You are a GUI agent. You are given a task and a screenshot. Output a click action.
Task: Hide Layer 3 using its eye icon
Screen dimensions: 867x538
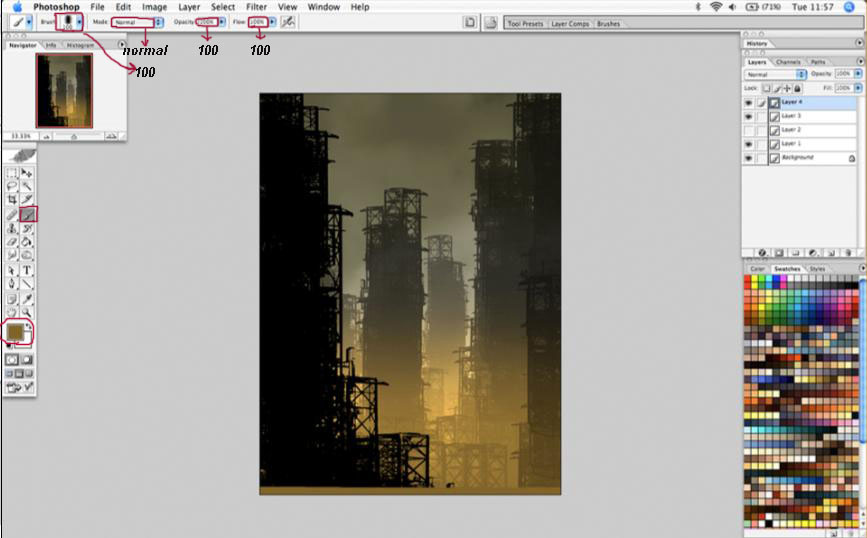749,117
